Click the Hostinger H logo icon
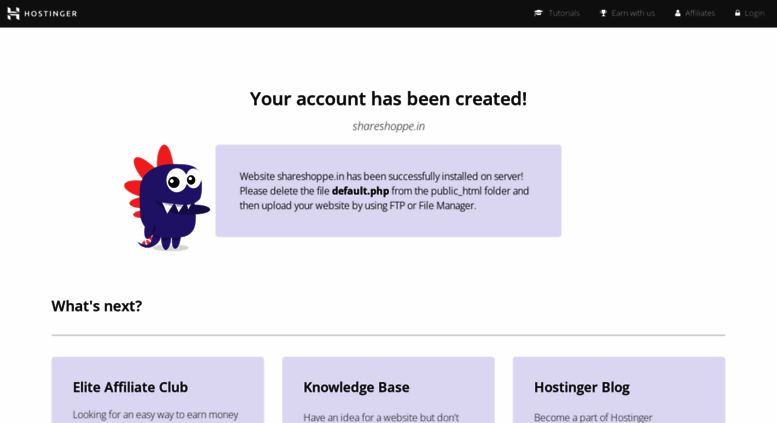 [13, 13]
